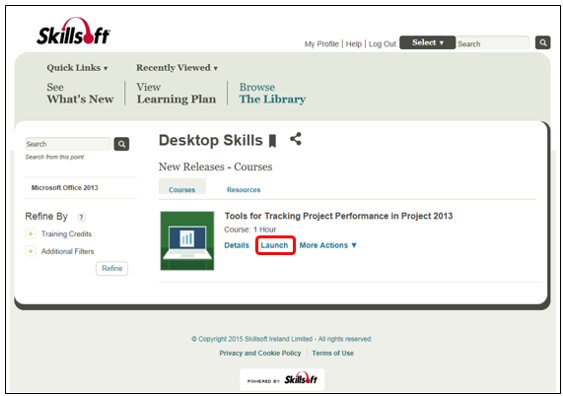Open Browse The Library
563x396 pixels.
click(273, 93)
